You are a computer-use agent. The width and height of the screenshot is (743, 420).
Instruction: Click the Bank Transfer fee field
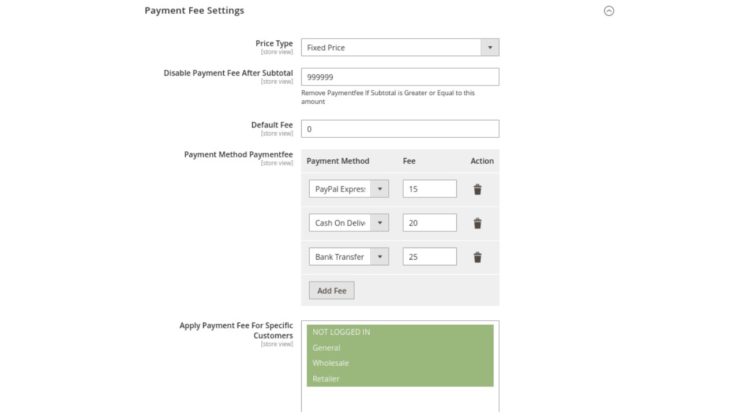pos(430,256)
